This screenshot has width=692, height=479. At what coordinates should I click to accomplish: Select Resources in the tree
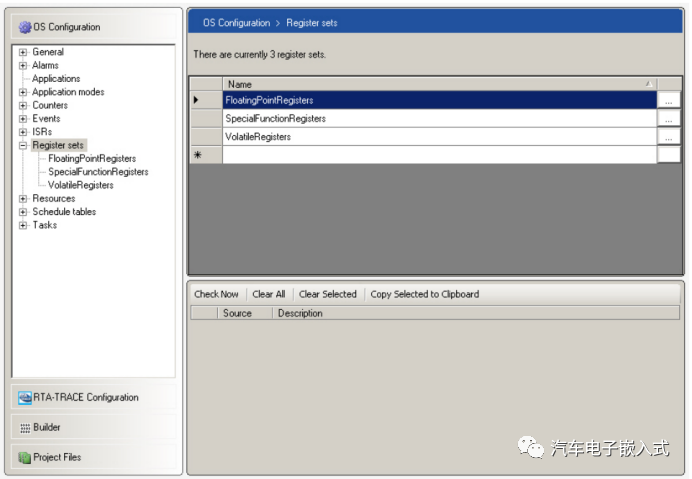coord(54,199)
